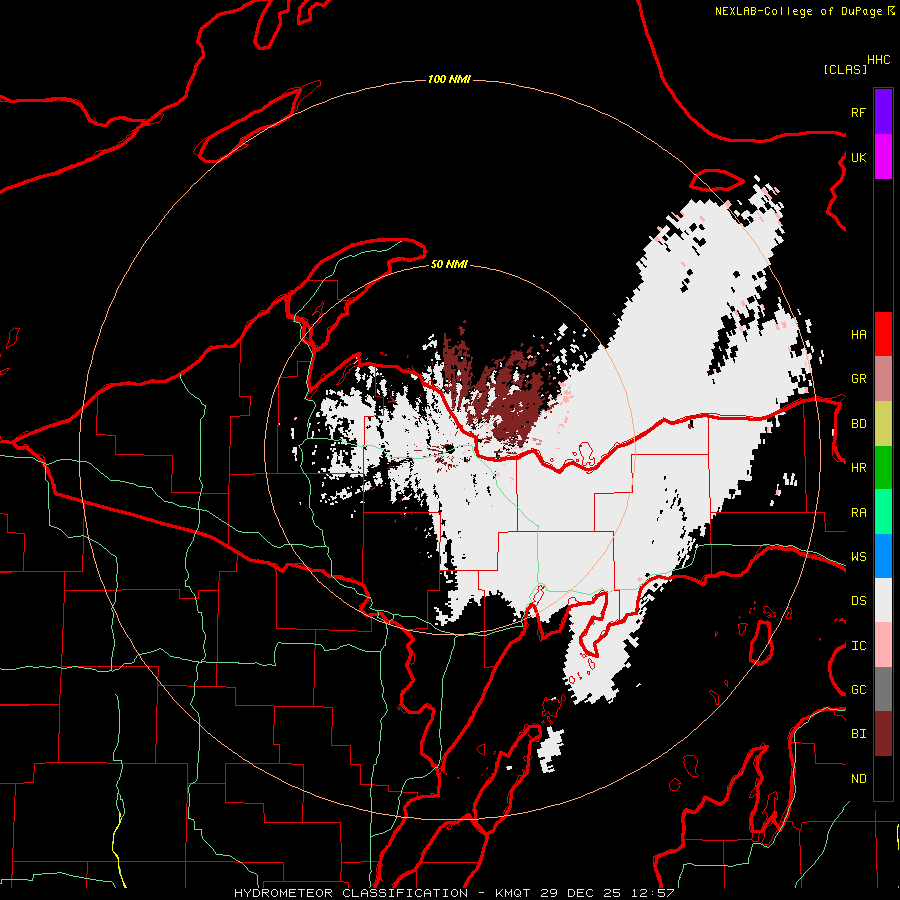The image size is (900, 900).
Task: Click the UK magenta legend swatch
Action: click(883, 157)
